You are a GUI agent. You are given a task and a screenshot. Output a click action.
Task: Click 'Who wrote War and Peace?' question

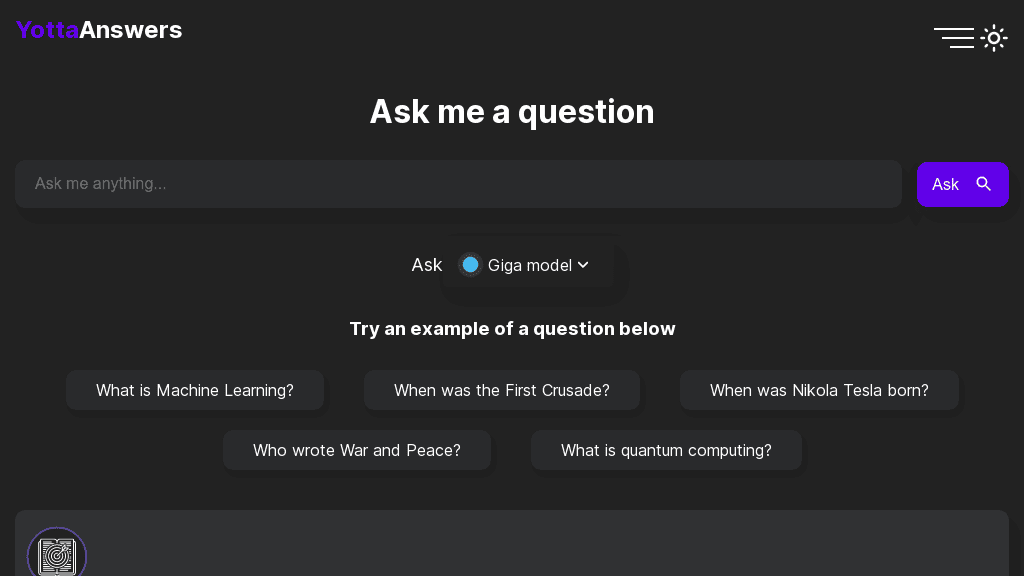357,450
